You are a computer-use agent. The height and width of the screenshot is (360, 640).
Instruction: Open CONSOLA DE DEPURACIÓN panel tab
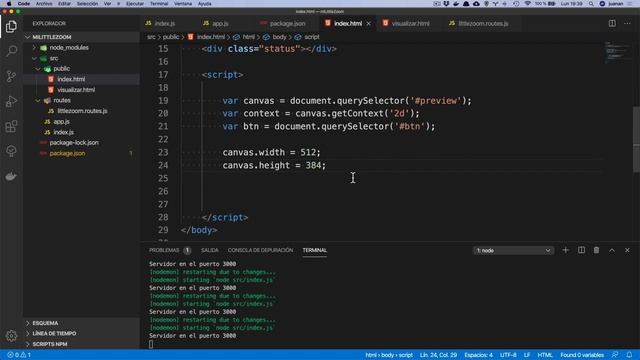(x=260, y=250)
